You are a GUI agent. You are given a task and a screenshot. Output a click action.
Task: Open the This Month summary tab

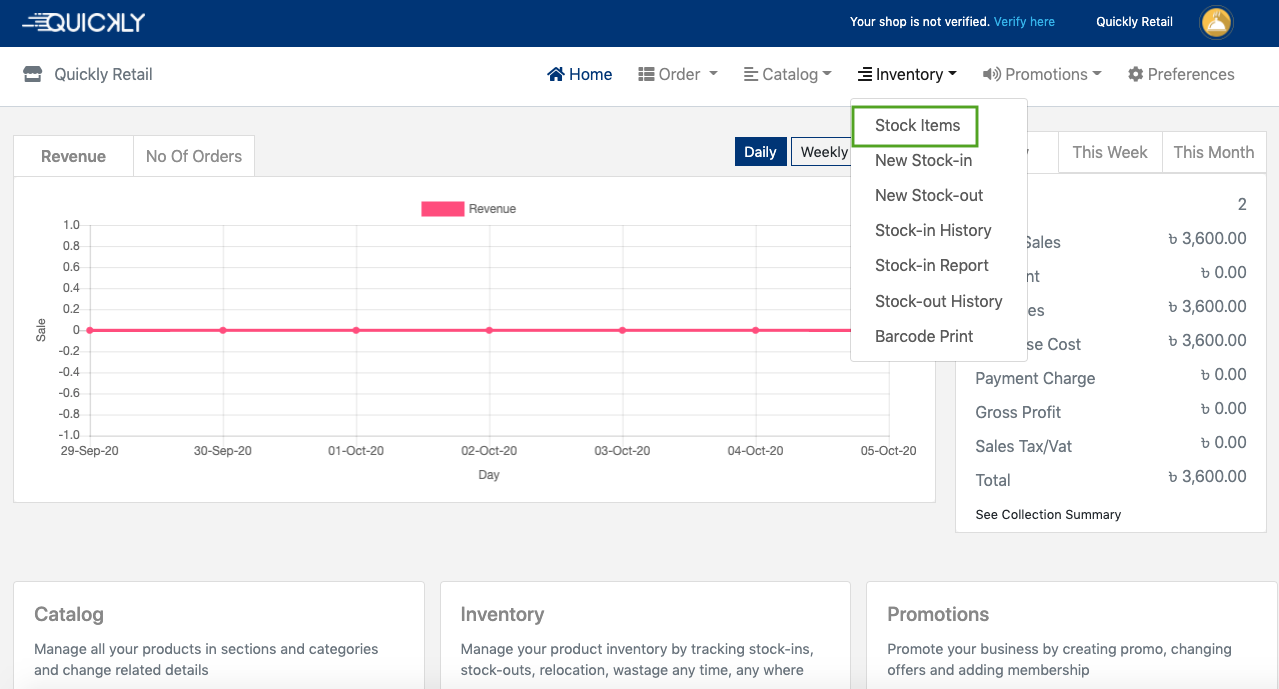pyautogui.click(x=1213, y=152)
